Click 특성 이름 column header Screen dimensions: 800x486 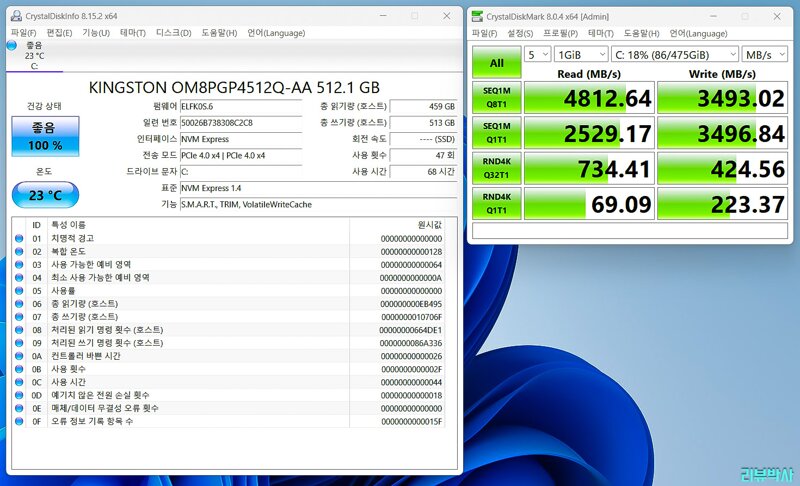tap(198, 224)
